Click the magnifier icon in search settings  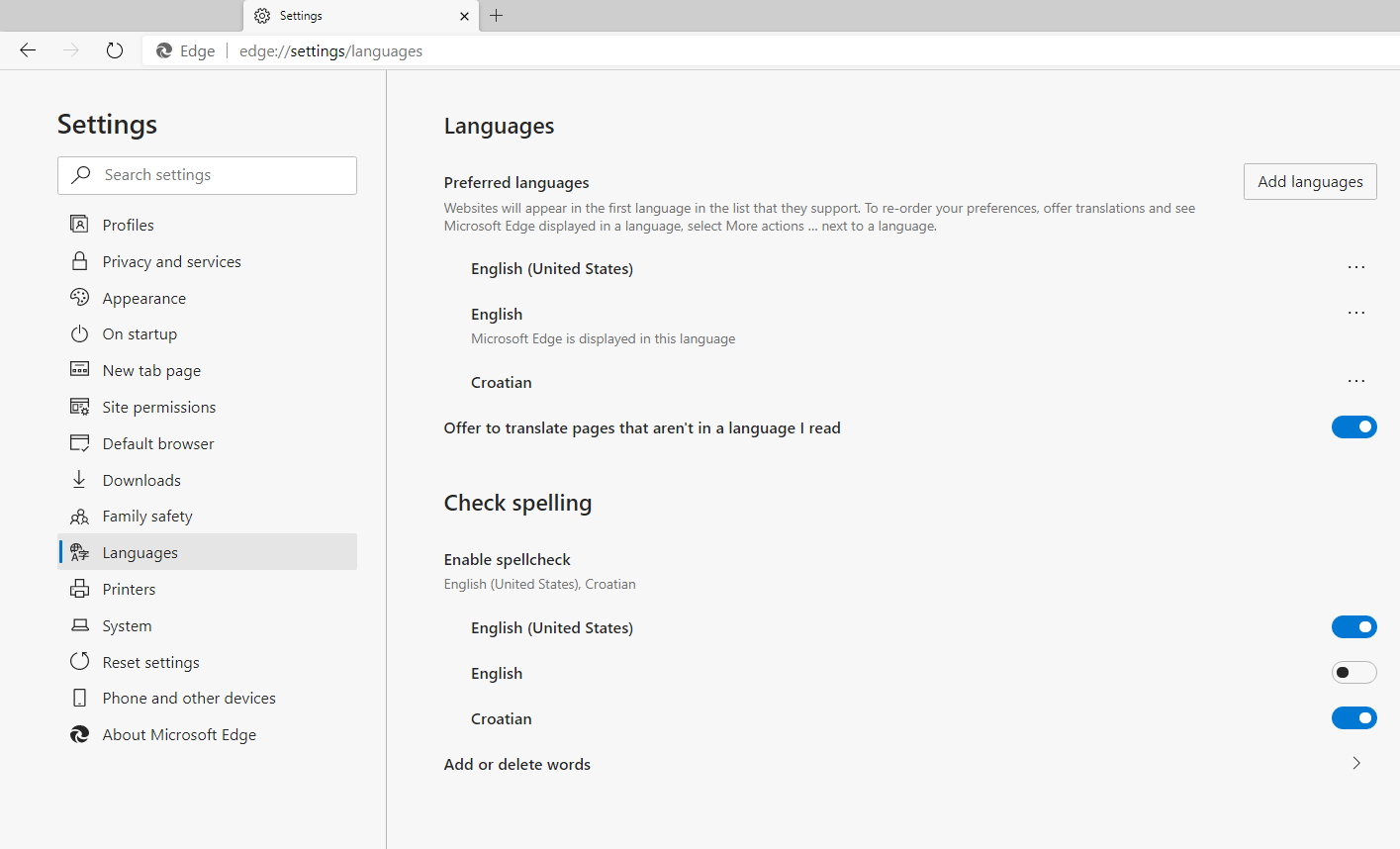tap(81, 174)
